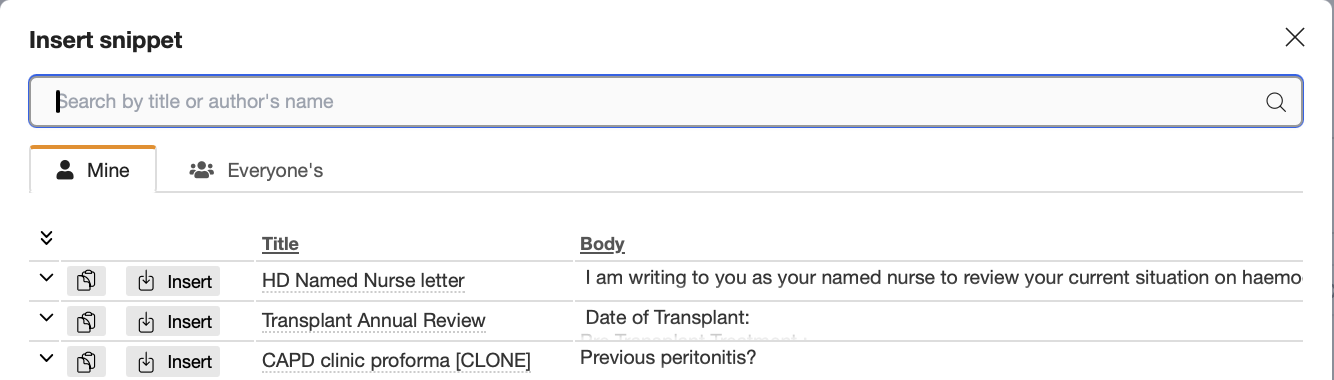Open the CAPD clinic proforma [CLONE] title
Image resolution: width=1334 pixels, height=380 pixels.
396,361
